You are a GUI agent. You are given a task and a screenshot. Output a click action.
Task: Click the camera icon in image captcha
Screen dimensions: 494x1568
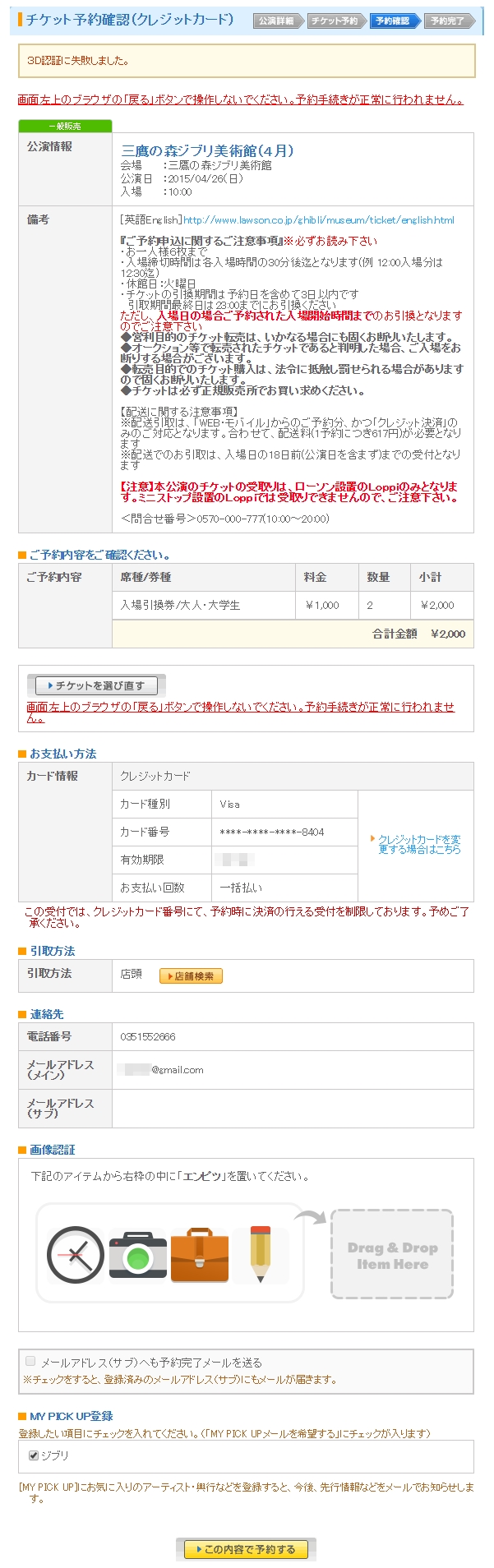[x=137, y=1254]
